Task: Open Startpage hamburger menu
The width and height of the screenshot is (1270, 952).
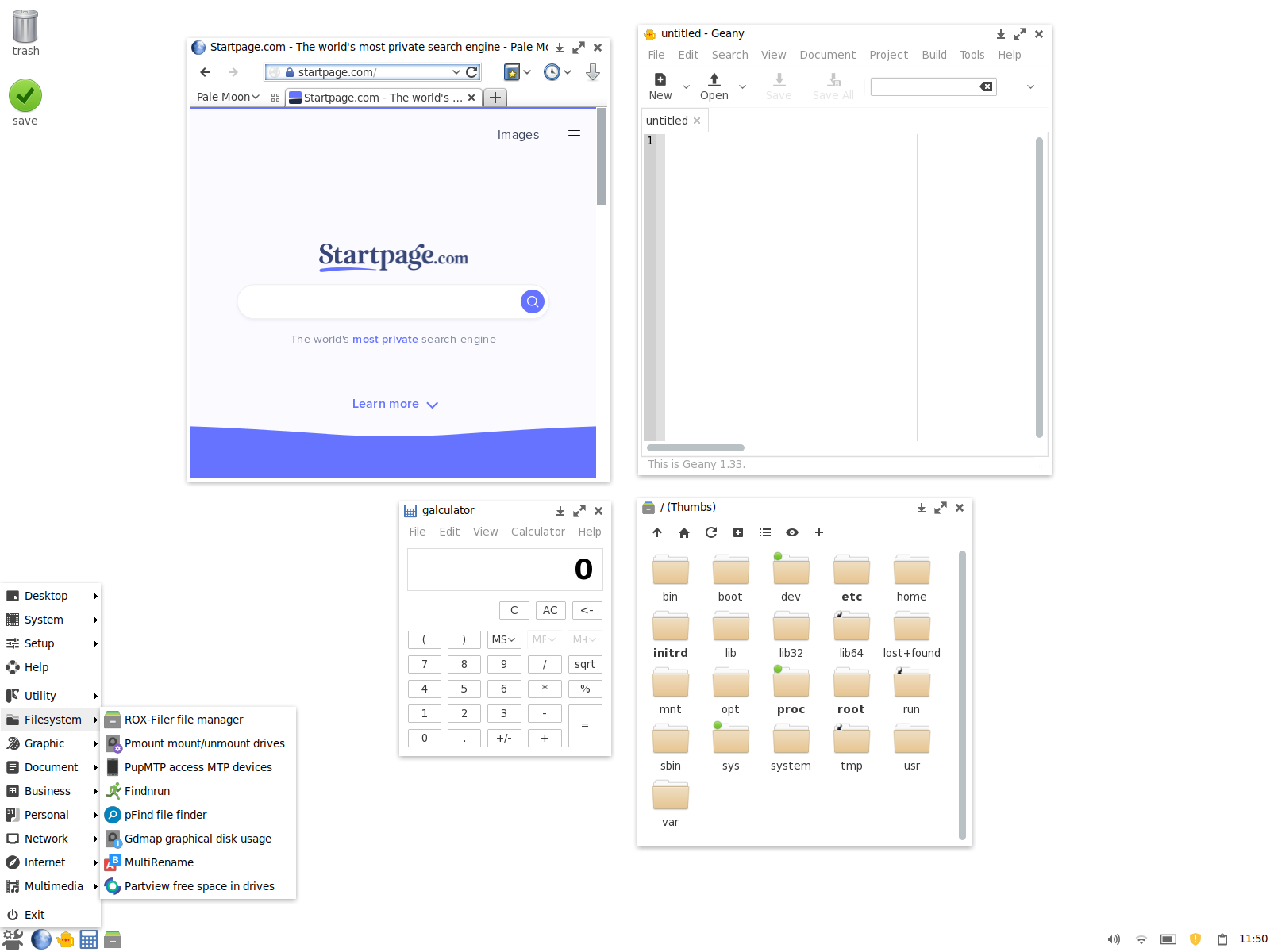Action: pos(574,136)
